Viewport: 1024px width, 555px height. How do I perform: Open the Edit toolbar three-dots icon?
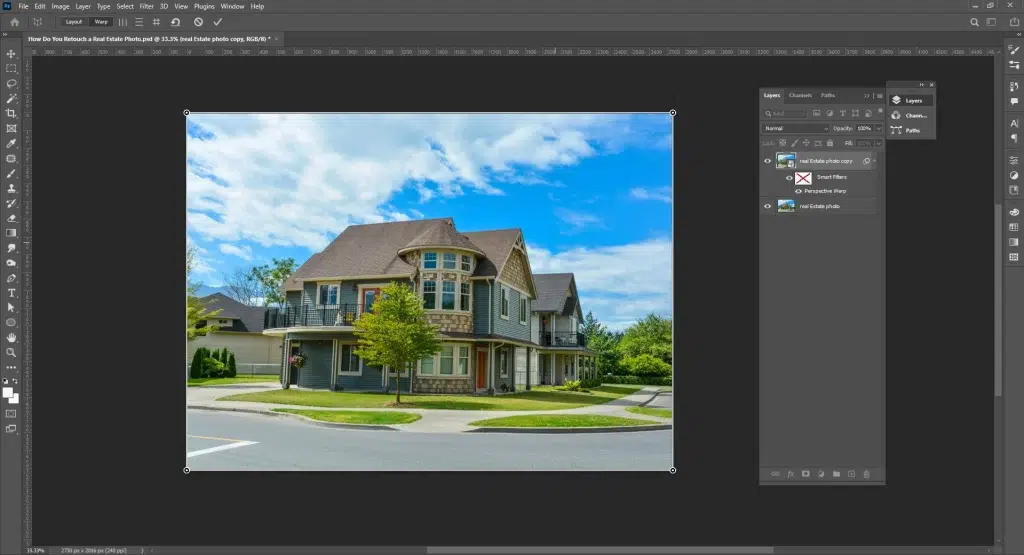[11, 368]
